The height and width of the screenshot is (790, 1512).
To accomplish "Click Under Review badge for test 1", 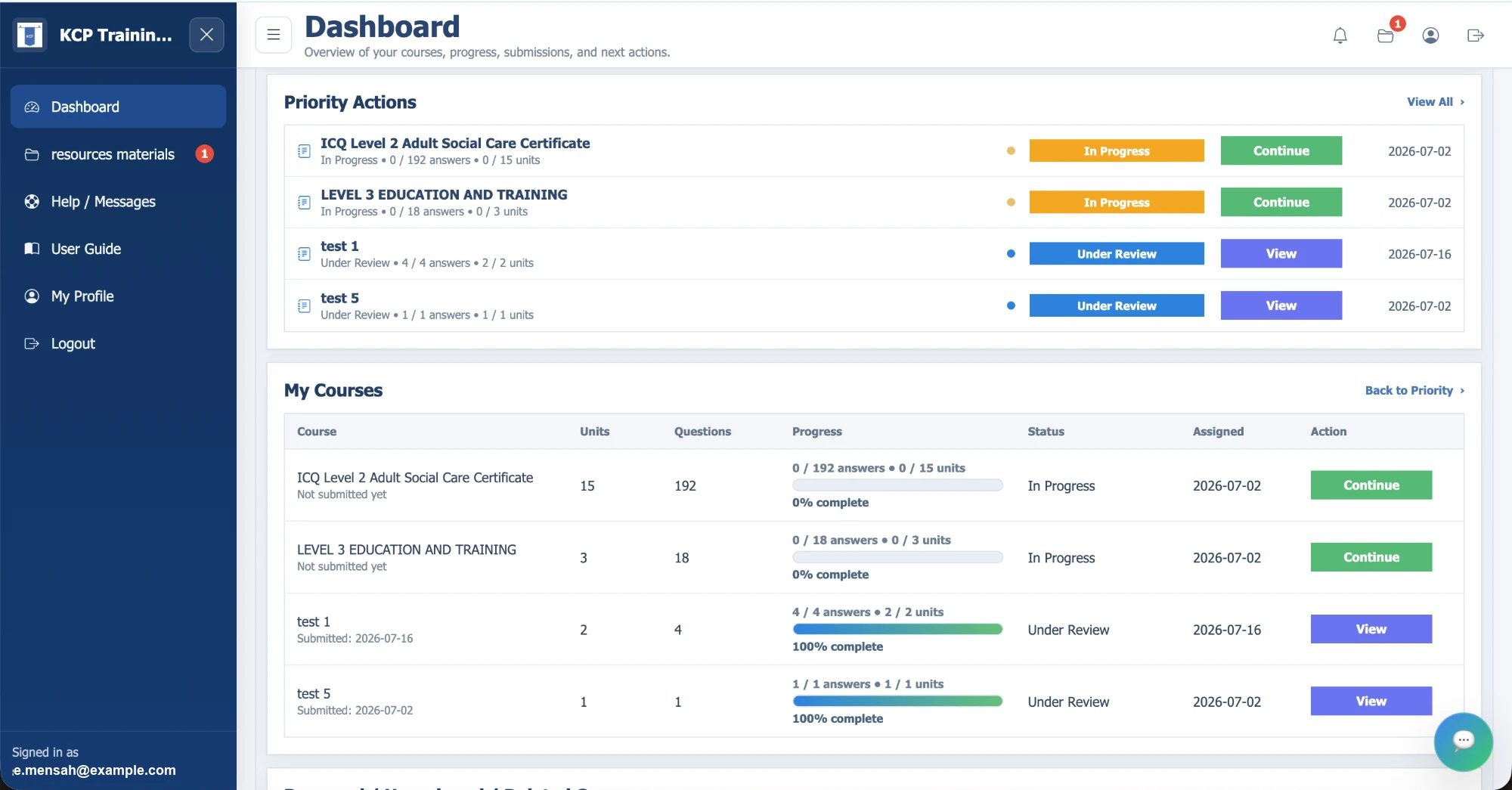I will pyautogui.click(x=1117, y=254).
